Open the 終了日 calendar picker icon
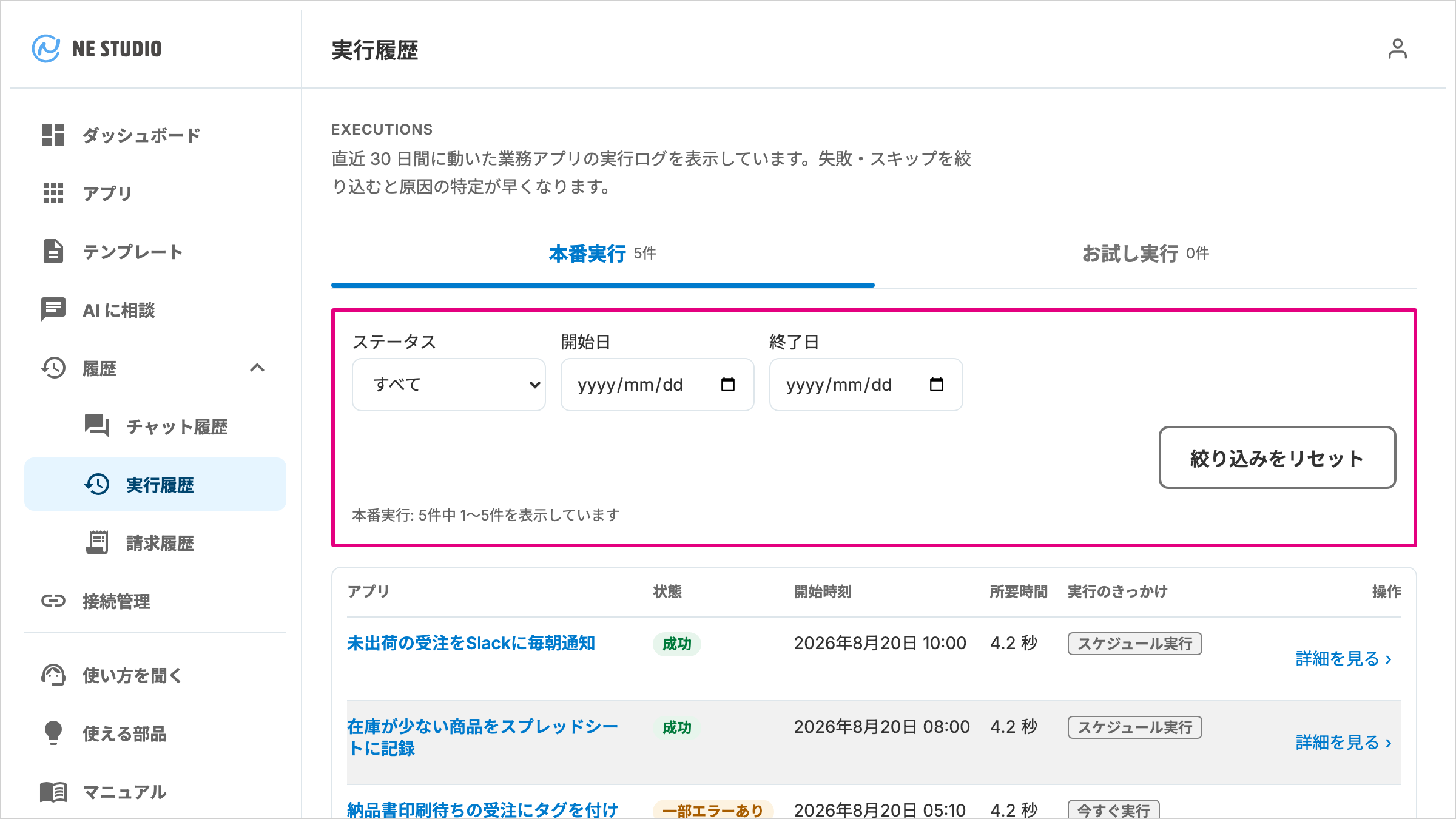Viewport: 1456px width, 819px height. pos(937,385)
